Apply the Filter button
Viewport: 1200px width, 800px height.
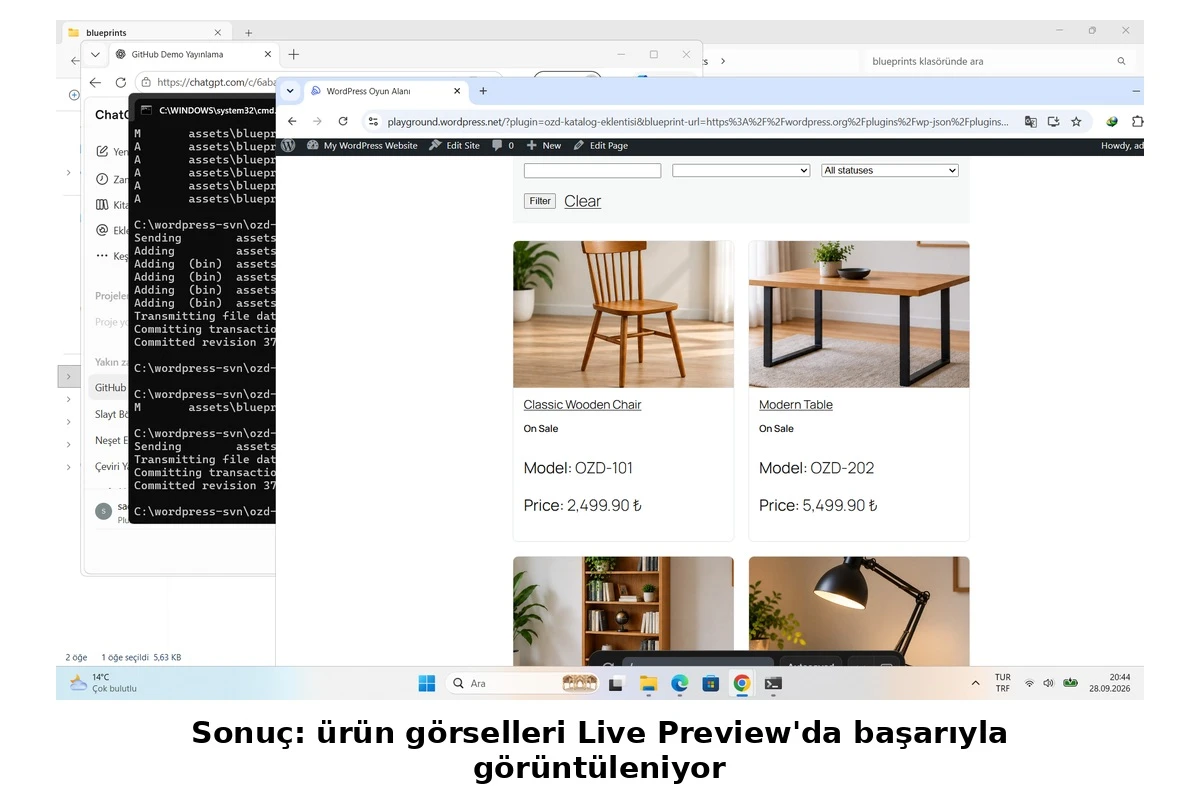pyautogui.click(x=540, y=201)
